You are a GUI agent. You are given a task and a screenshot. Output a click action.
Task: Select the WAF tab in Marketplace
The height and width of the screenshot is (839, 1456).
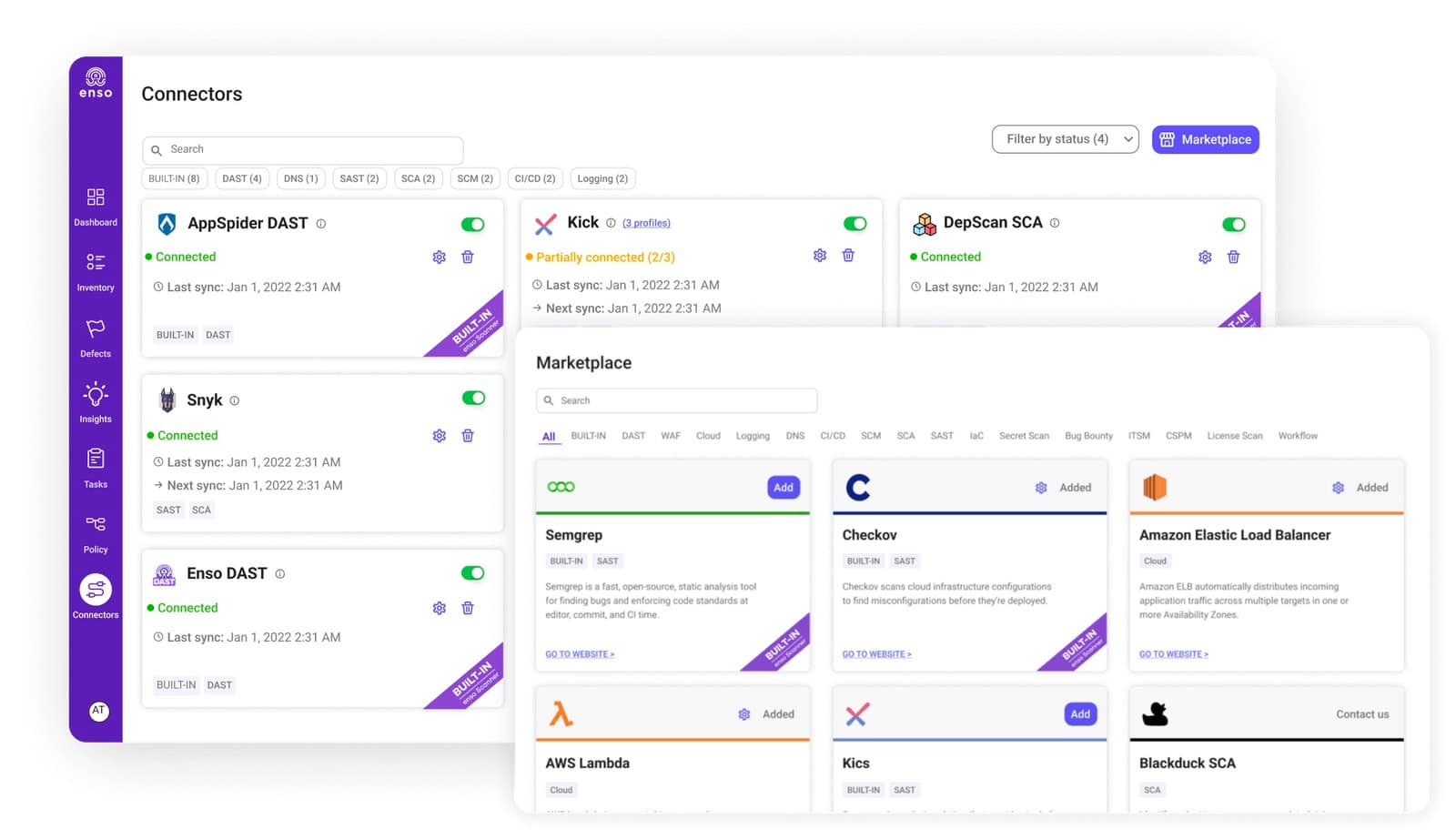pos(671,436)
